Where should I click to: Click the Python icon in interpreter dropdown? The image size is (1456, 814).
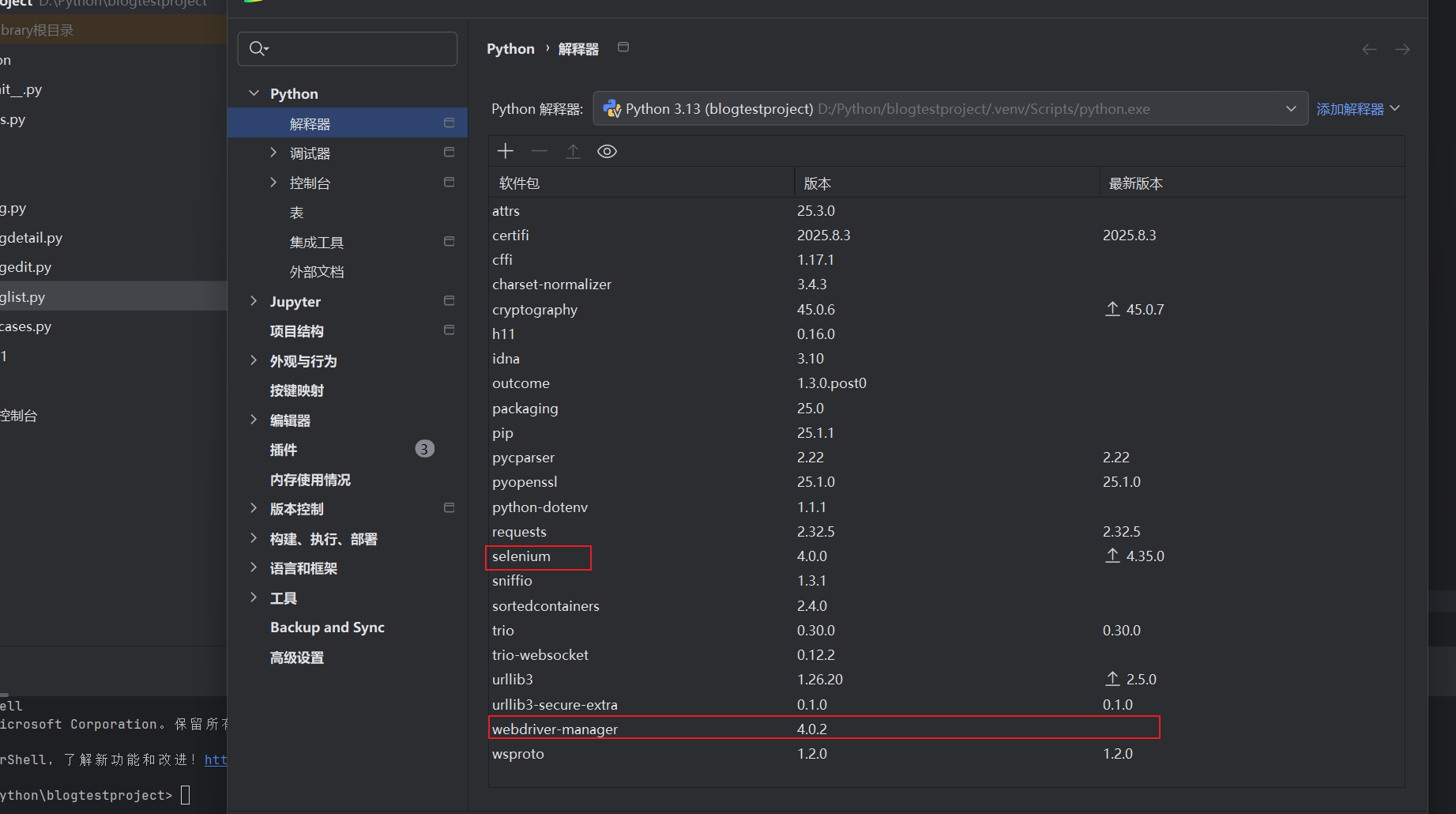(x=612, y=108)
